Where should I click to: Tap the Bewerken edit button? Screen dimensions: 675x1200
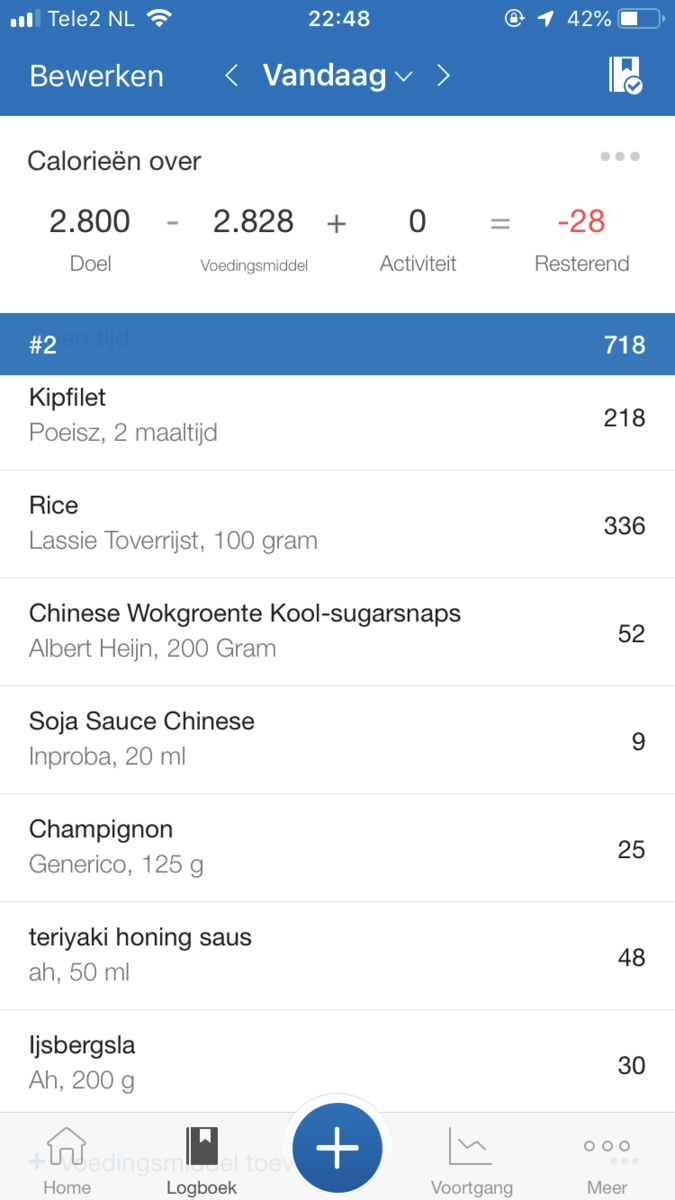click(96, 76)
